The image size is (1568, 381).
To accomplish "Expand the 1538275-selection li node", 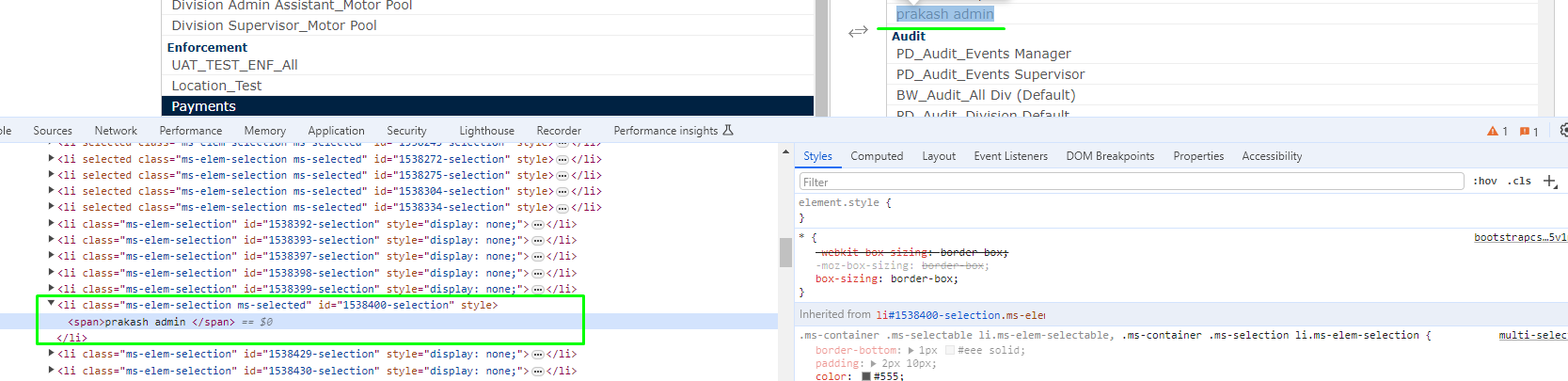I will coord(51,175).
